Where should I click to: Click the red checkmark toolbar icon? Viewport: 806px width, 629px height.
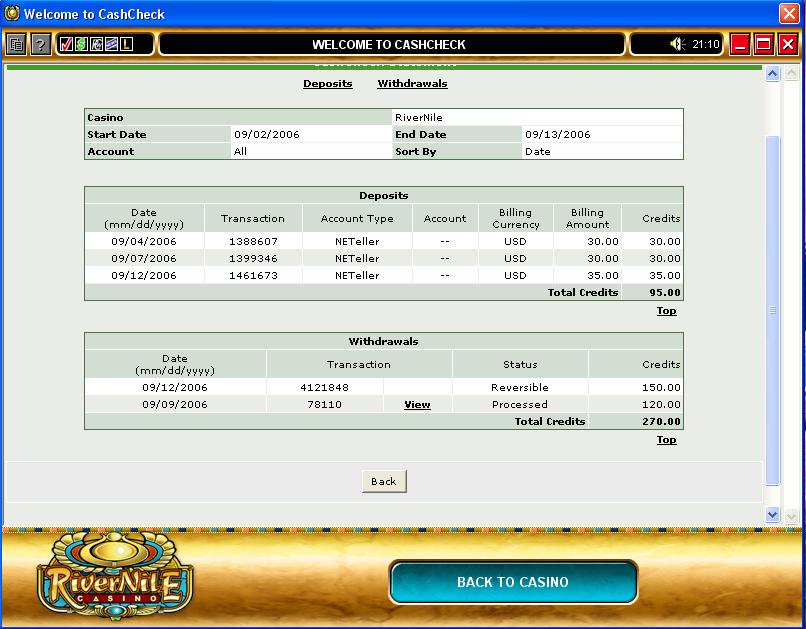click(66, 44)
